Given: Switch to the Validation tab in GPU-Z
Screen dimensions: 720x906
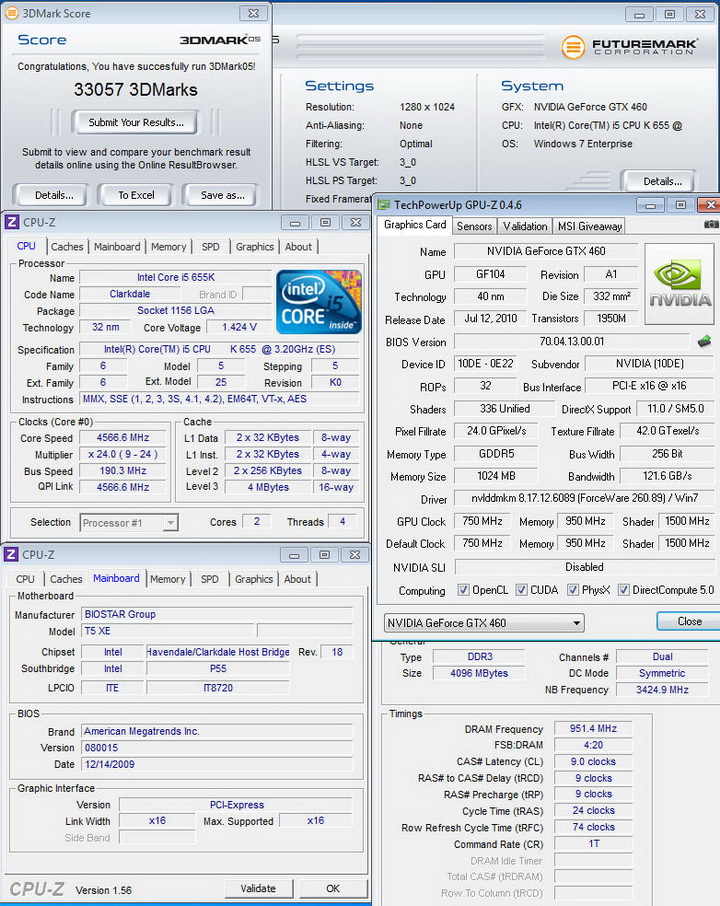Looking at the screenshot, I should 525,226.
